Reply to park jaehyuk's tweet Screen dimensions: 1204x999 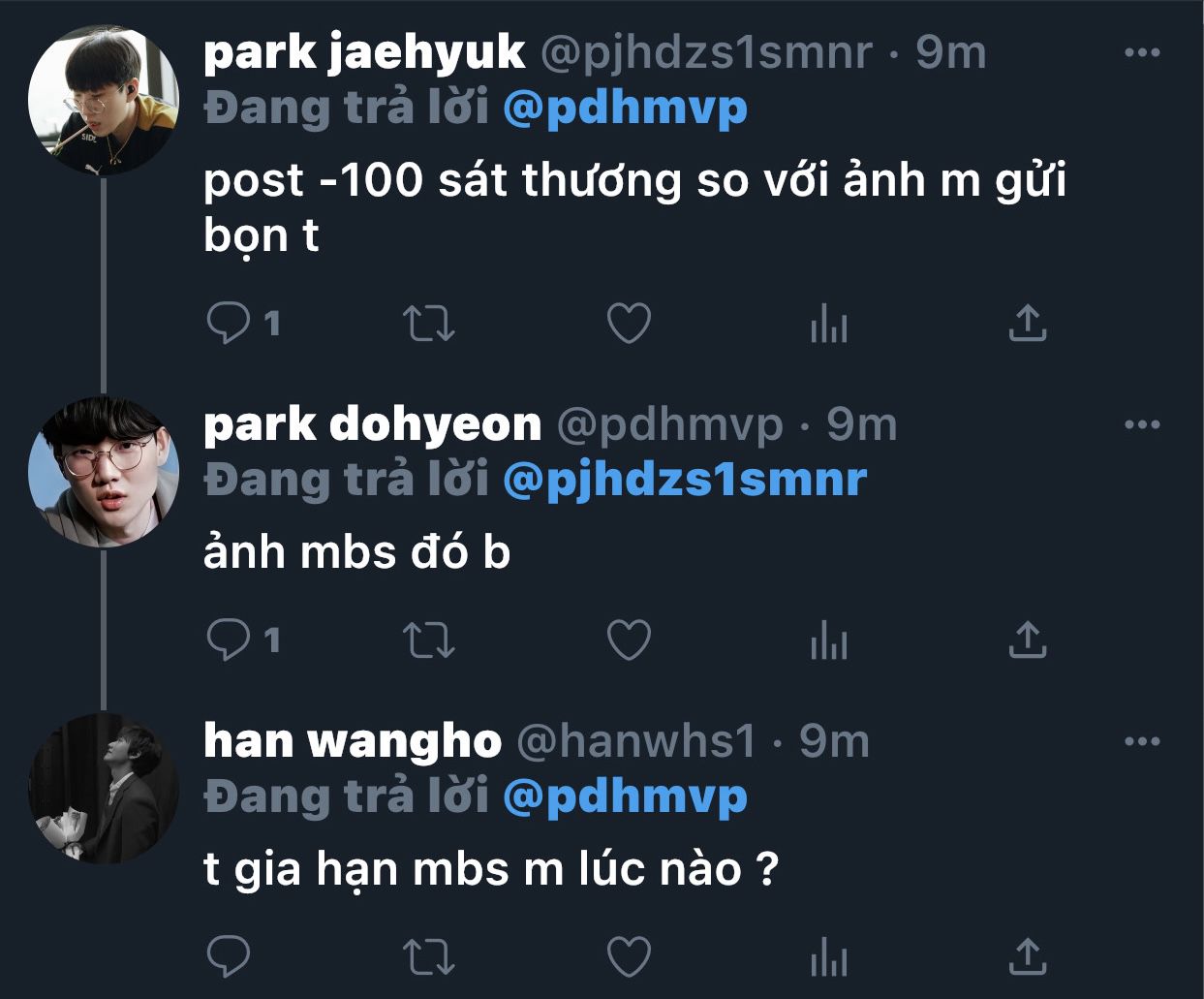(x=229, y=324)
